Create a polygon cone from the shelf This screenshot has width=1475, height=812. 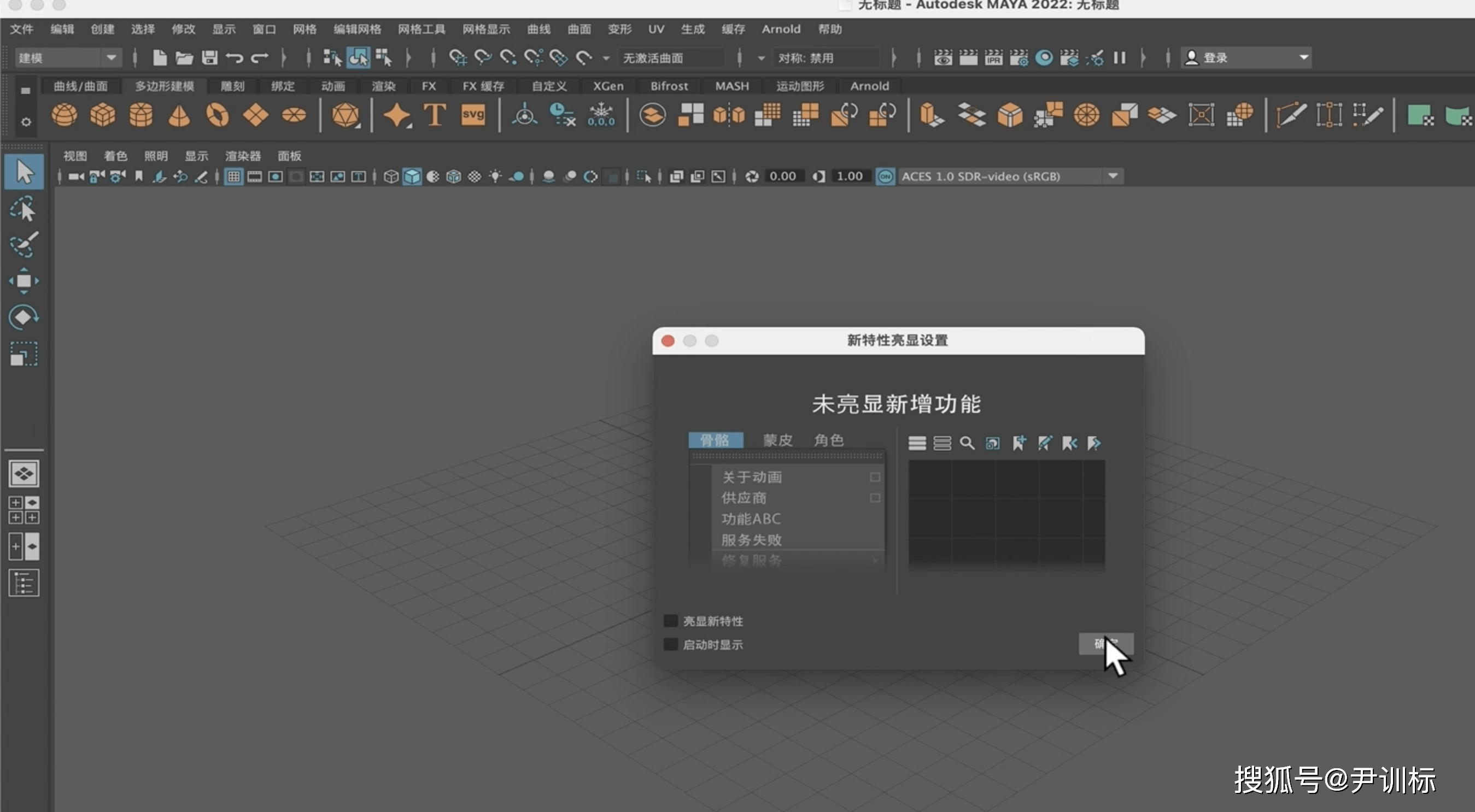[x=179, y=115]
